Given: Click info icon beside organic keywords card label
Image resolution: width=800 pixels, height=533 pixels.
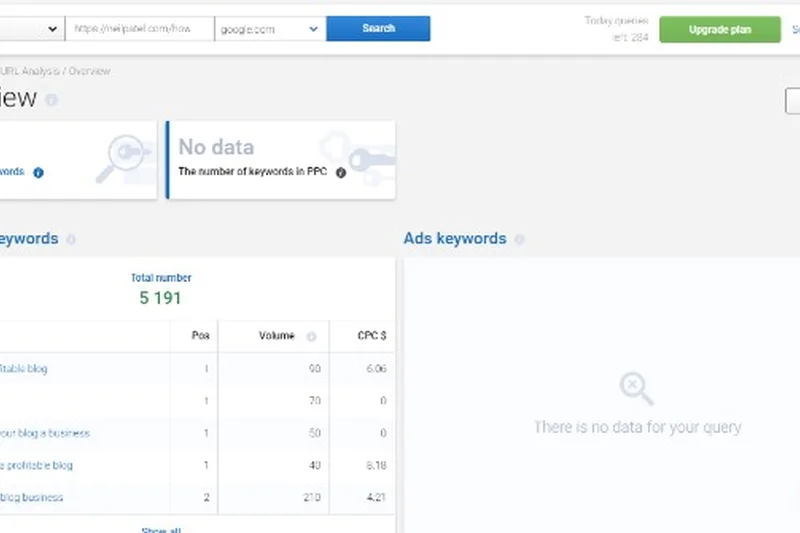Looking at the screenshot, I should [x=38, y=172].
